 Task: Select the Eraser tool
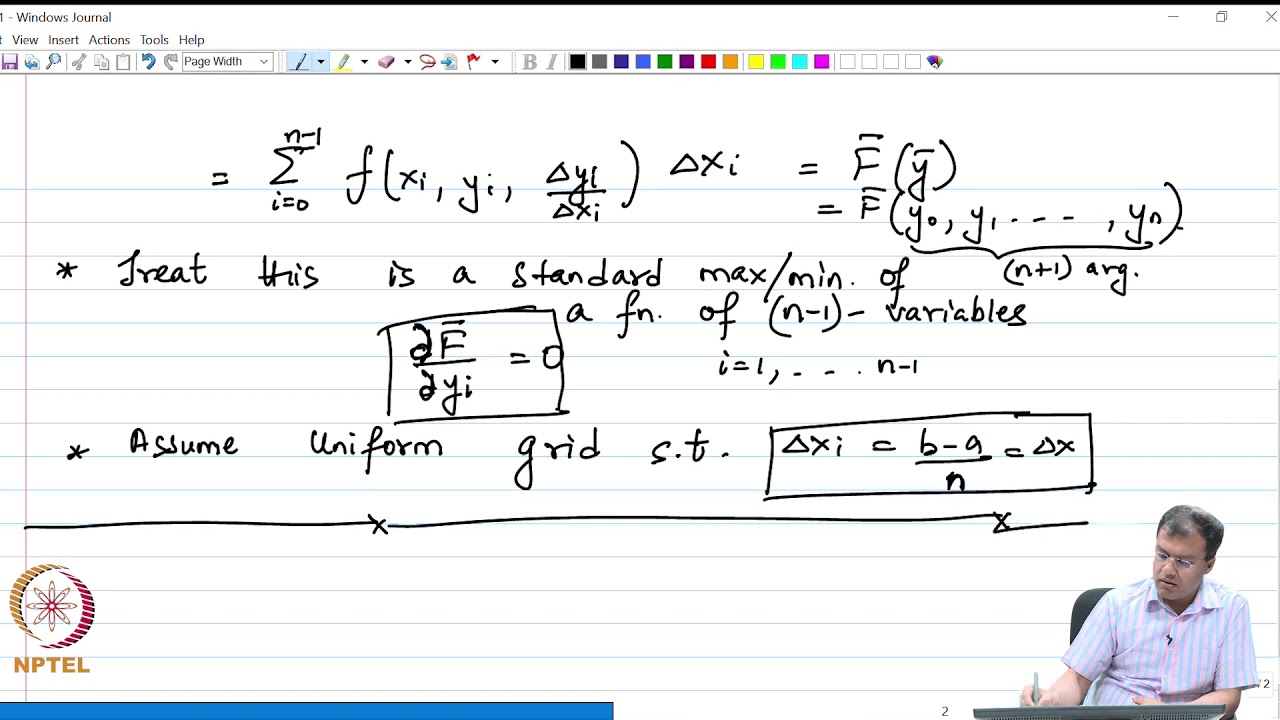click(x=386, y=62)
